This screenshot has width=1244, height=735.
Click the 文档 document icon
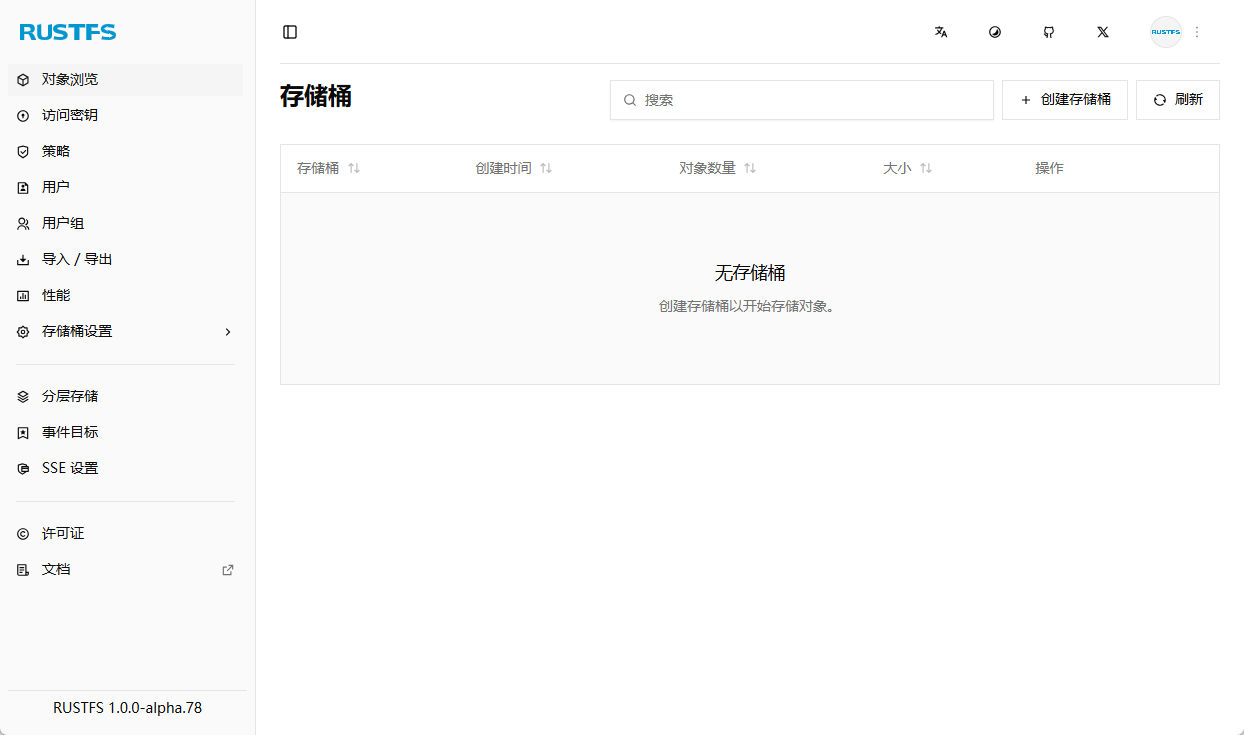point(23,570)
